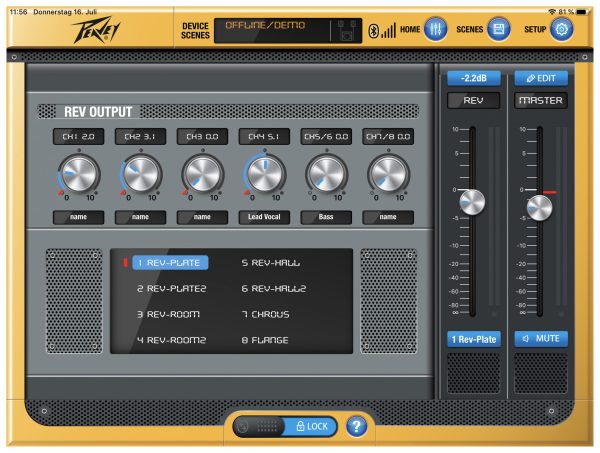This screenshot has height=453, width=600.
Task: Click the CH3 reverb send knob
Action: coord(202,174)
